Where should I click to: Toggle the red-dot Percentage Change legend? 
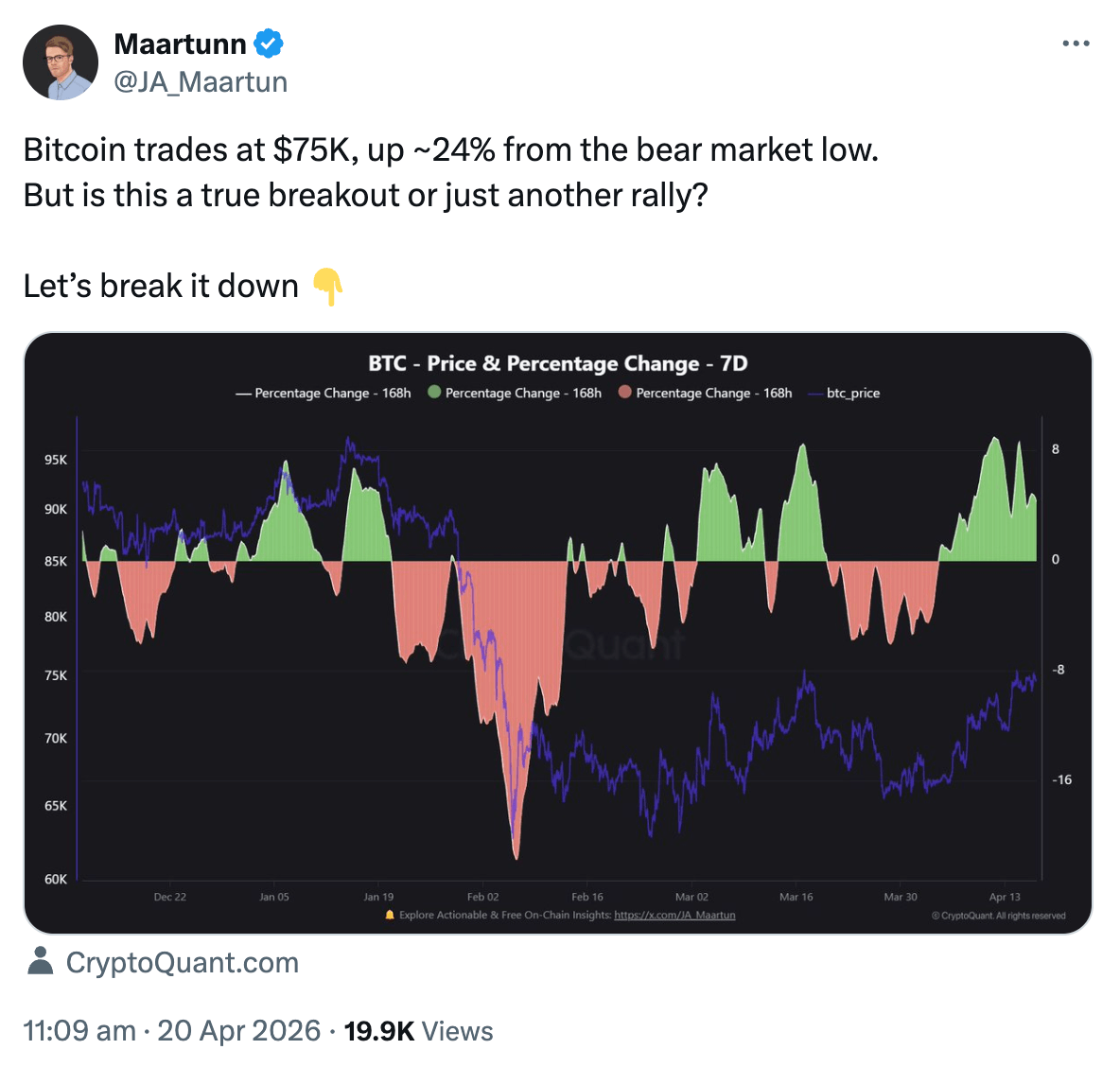click(705, 393)
